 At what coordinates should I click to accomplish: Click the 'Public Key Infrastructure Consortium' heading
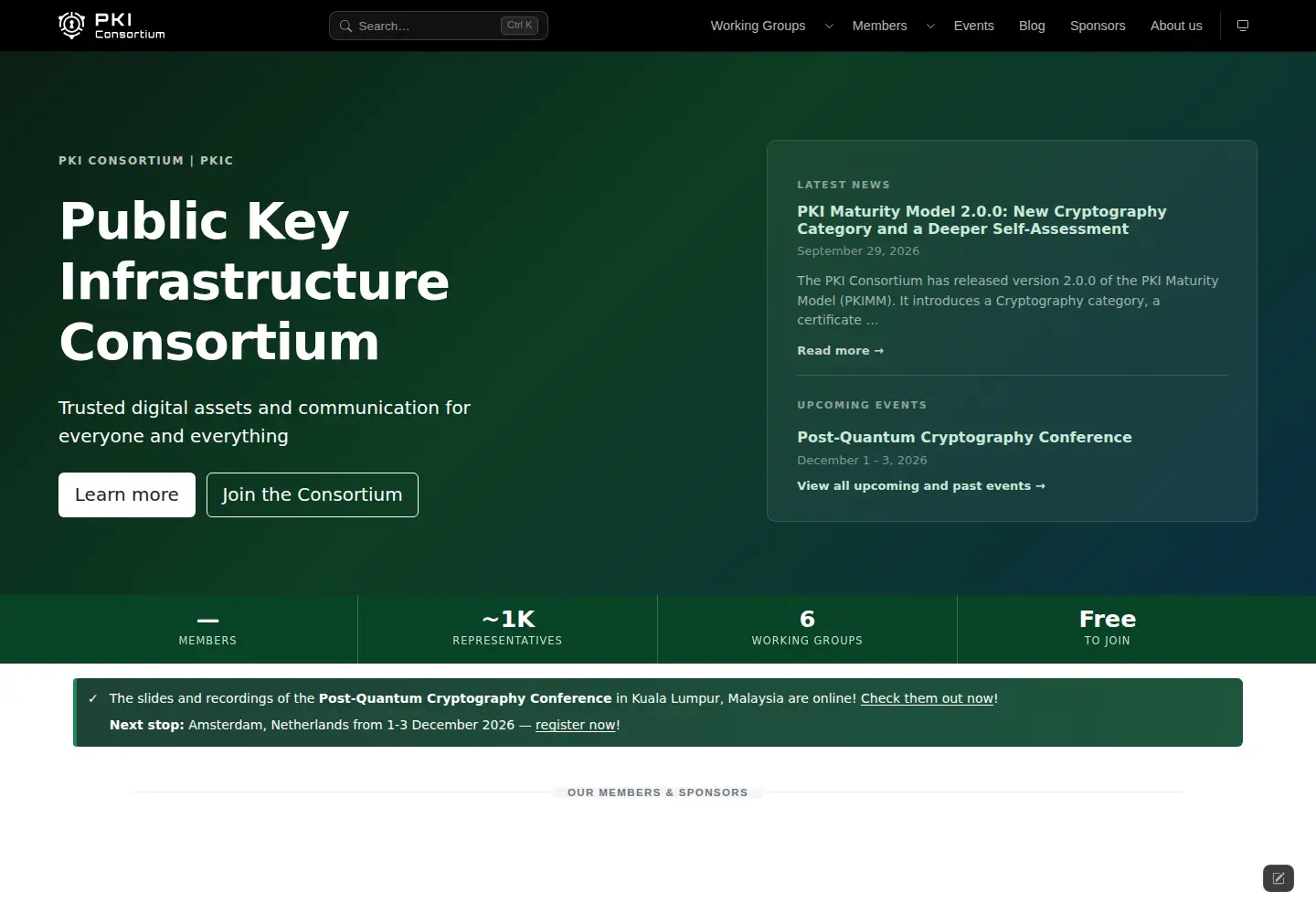pyautogui.click(x=254, y=282)
